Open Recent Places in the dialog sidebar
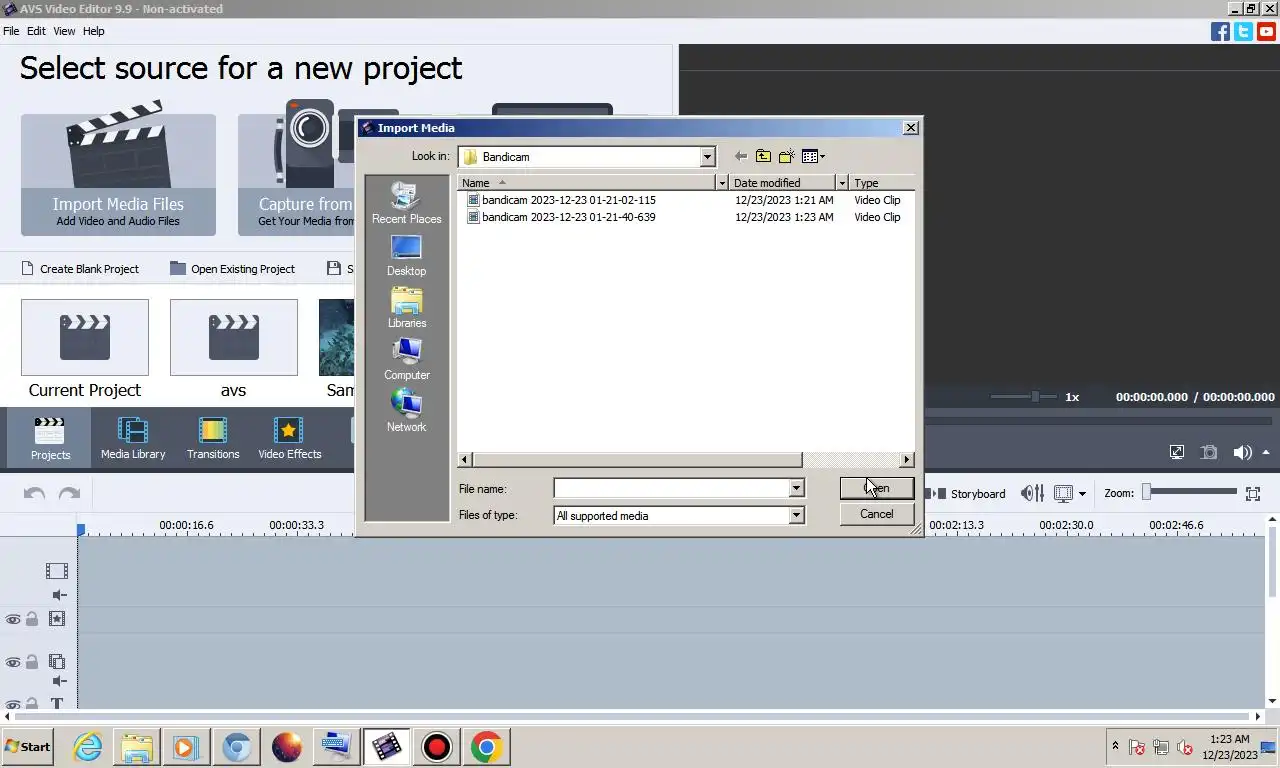1280x768 pixels. click(406, 203)
